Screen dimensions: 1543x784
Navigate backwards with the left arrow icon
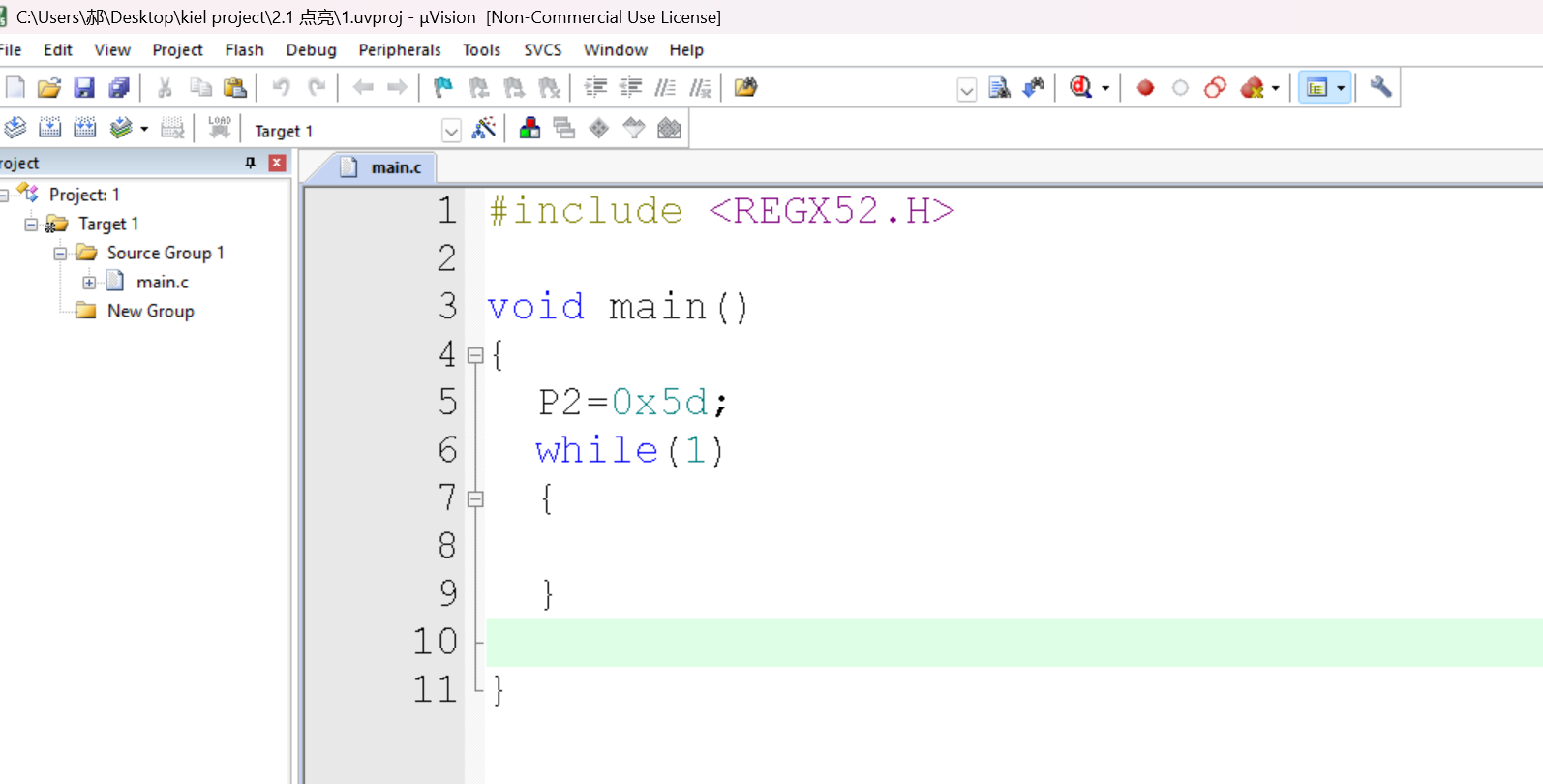point(363,88)
